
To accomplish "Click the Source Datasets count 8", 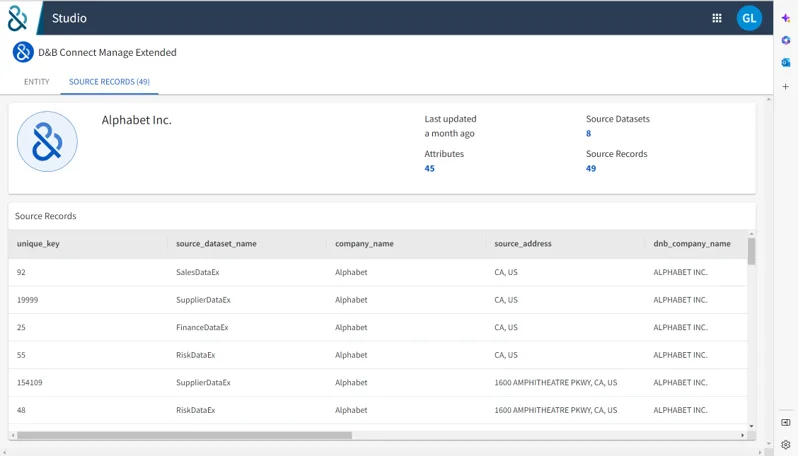I will point(588,133).
